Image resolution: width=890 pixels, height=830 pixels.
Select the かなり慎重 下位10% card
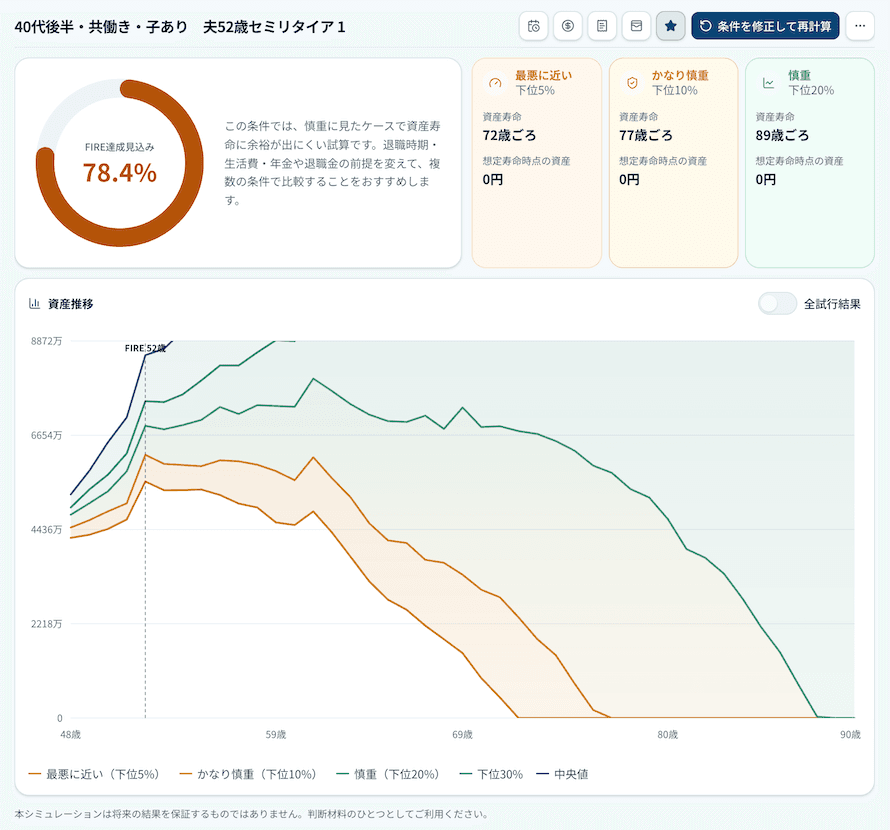tap(673, 162)
